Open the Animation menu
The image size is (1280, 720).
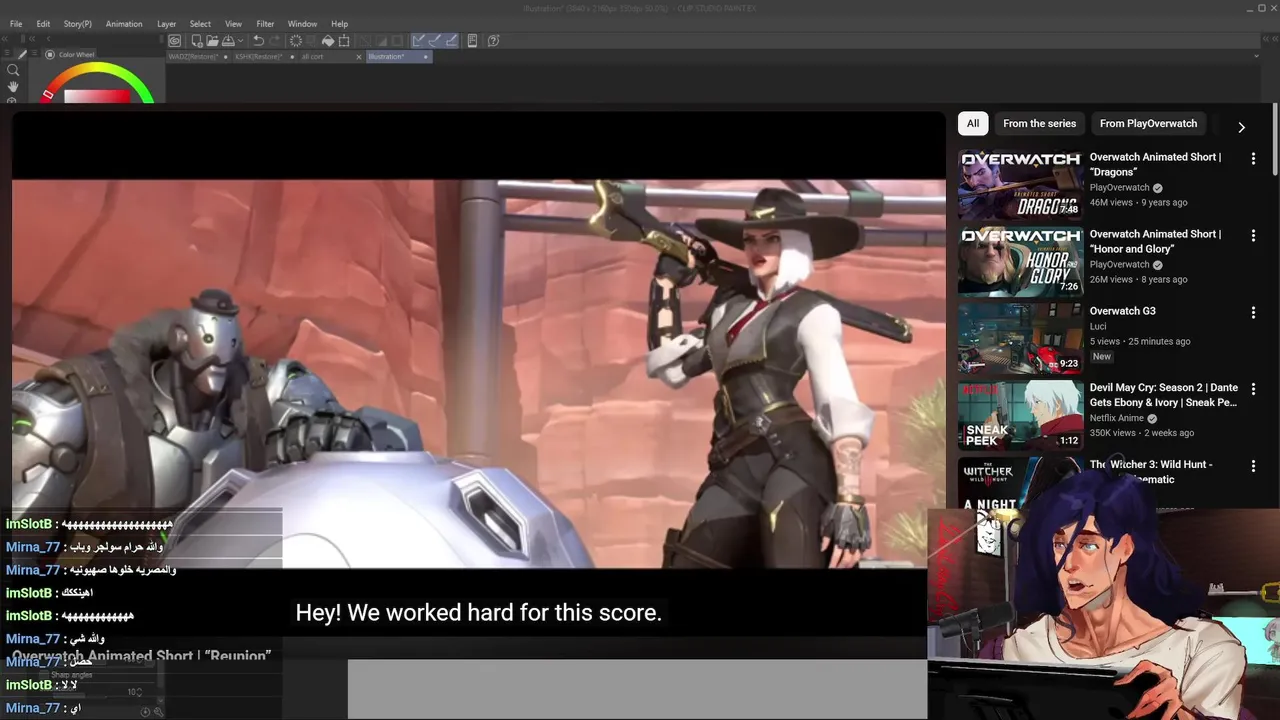pyautogui.click(x=124, y=24)
